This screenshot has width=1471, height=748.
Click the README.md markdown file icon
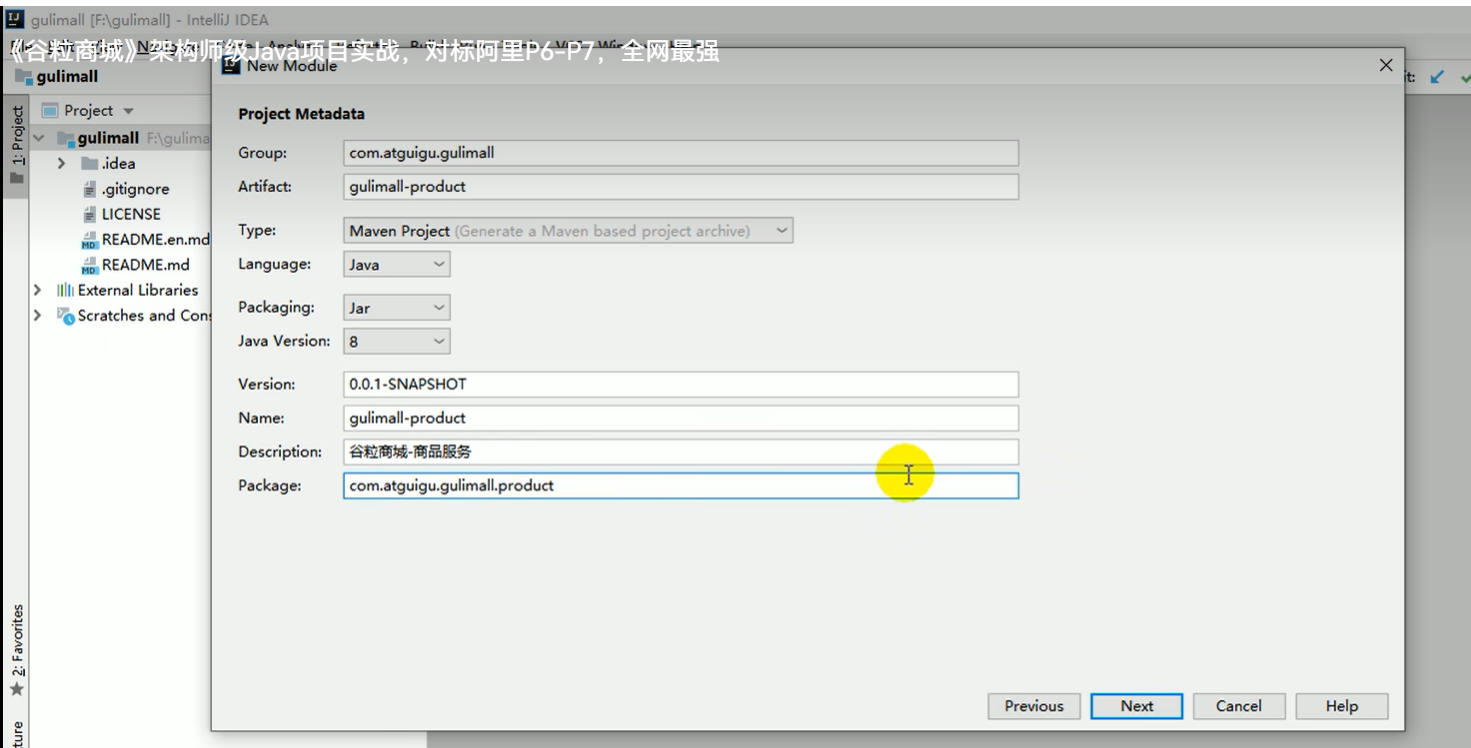[90, 265]
